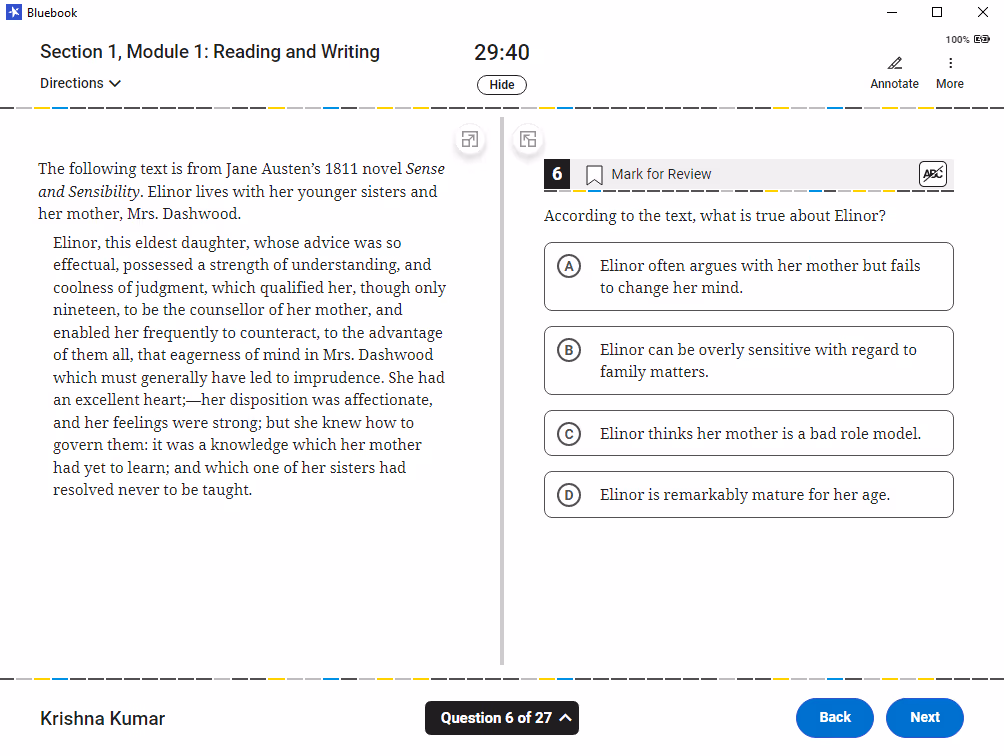
Task: Click the section title 'Section 1, Module 1'
Action: coord(210,52)
